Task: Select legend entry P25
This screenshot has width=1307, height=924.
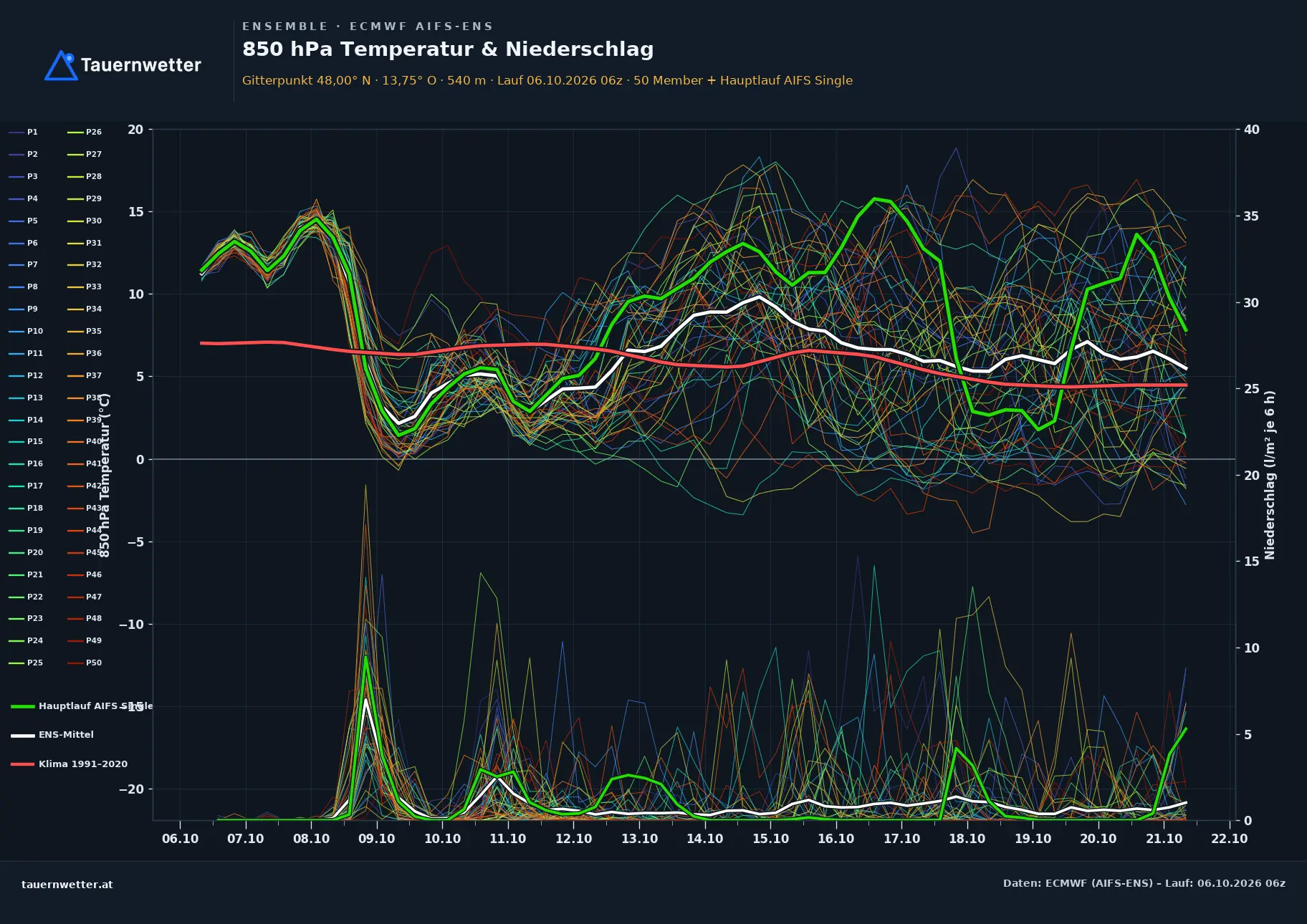Action: pyautogui.click(x=26, y=663)
